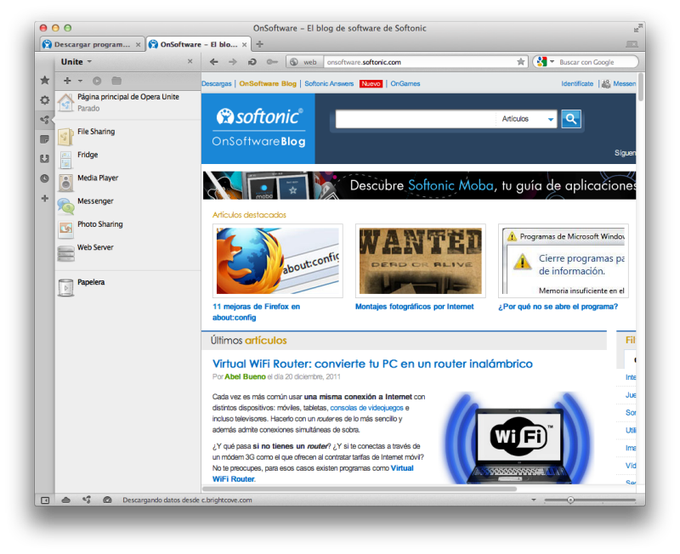Open the Articulos search category dropdown

click(526, 119)
